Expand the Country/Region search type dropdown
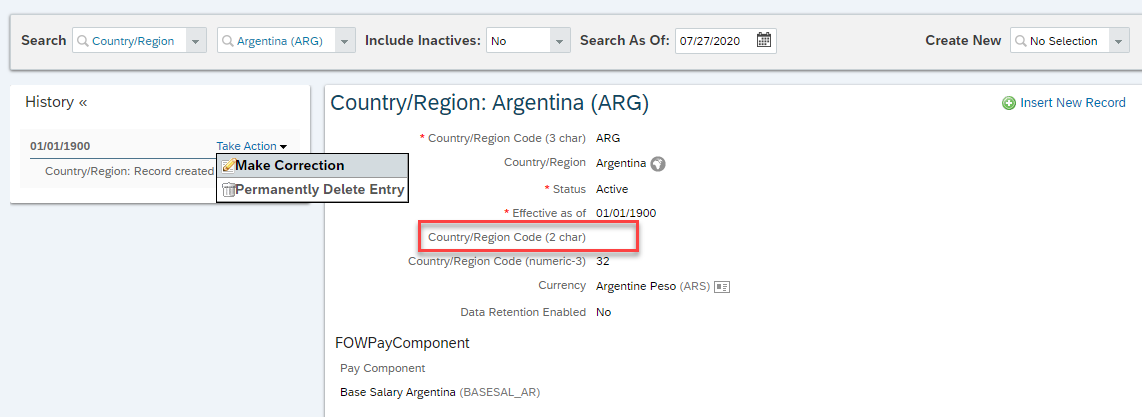 (195, 41)
